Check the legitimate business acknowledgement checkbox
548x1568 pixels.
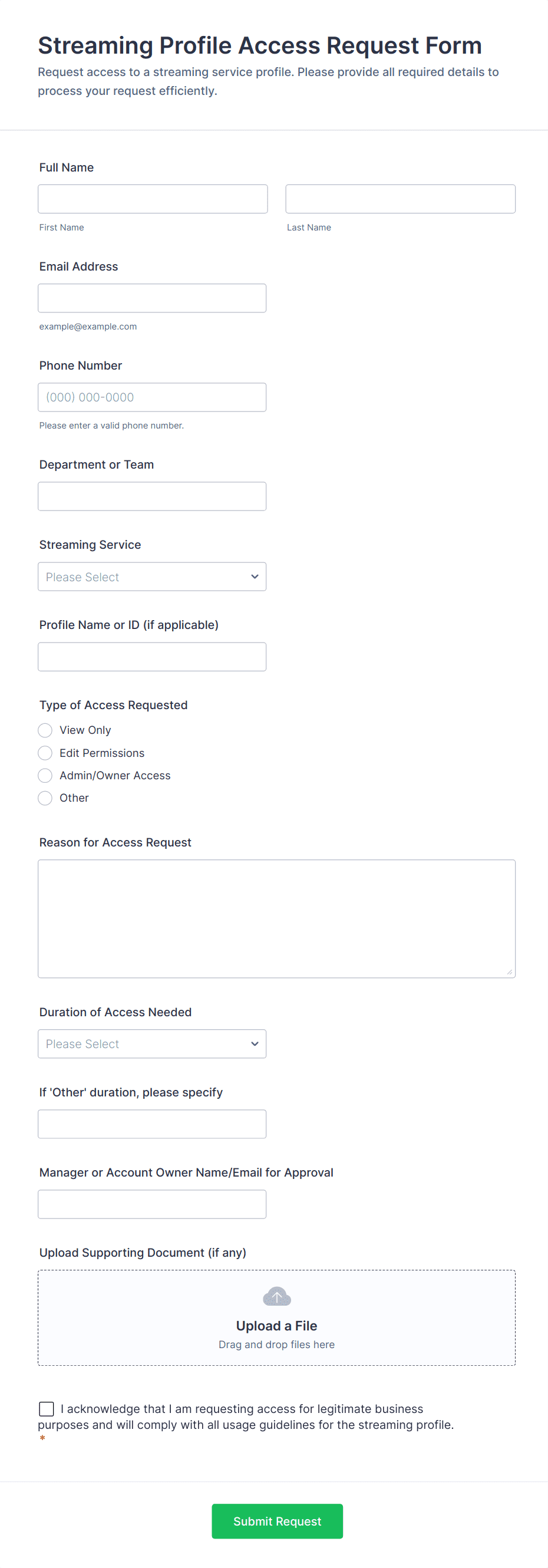tap(46, 1408)
